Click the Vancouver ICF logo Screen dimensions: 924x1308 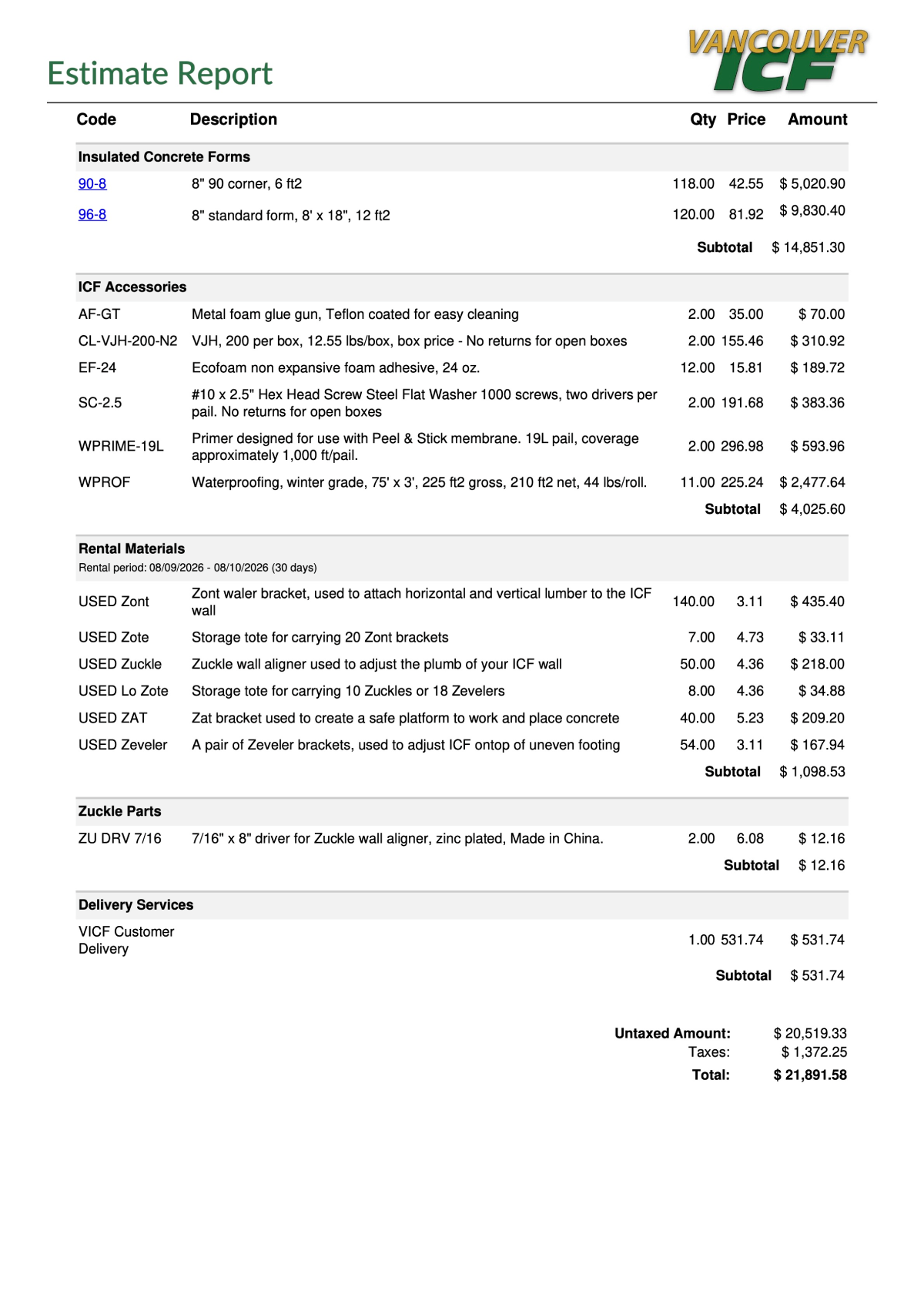[778, 60]
